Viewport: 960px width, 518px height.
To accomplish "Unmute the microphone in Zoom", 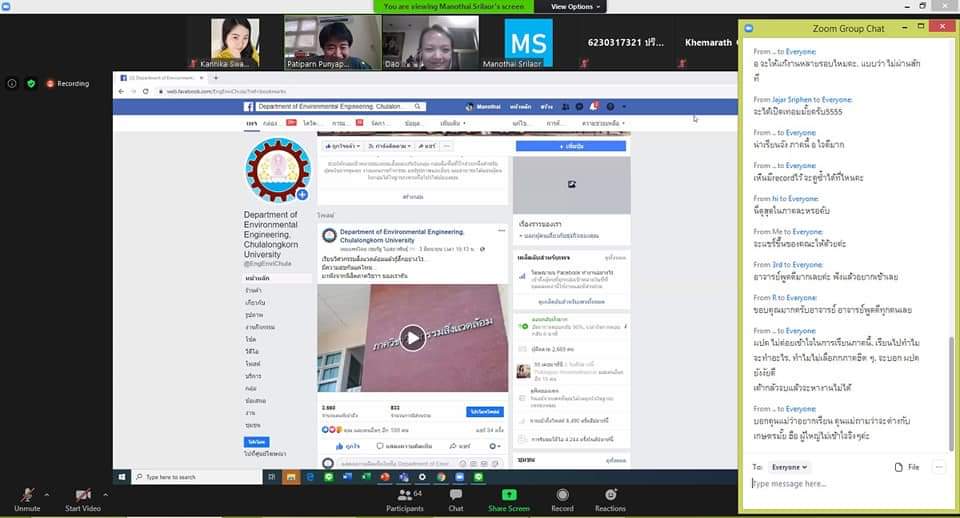I will [x=27, y=499].
